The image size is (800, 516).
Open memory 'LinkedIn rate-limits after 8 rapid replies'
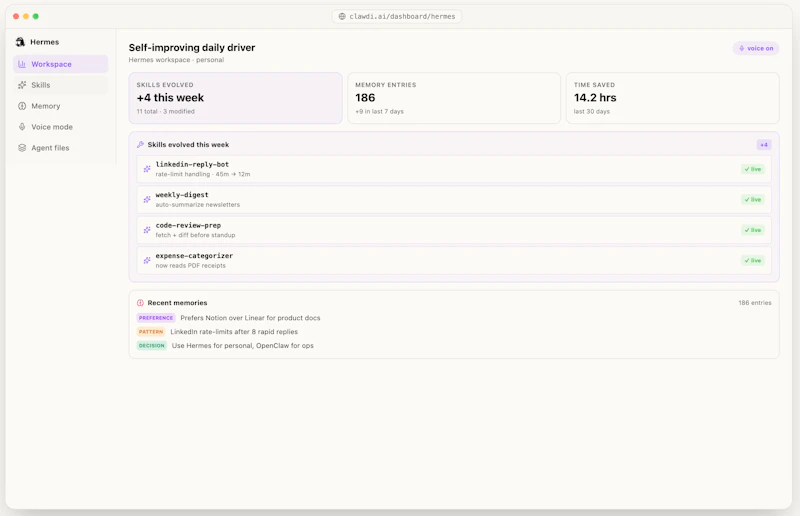pos(234,332)
